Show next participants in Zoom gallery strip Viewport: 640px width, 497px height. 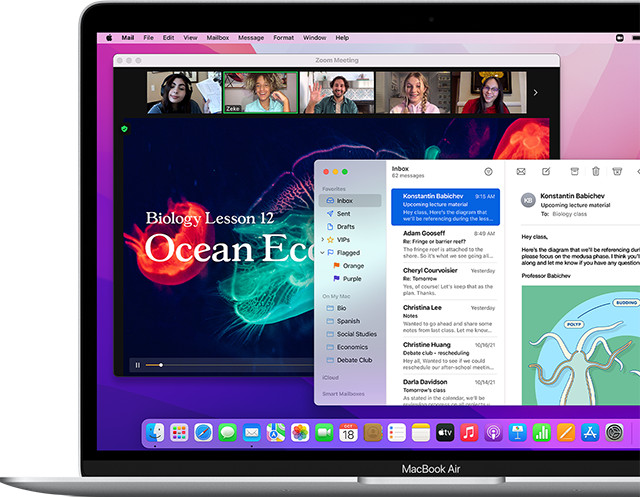536,93
